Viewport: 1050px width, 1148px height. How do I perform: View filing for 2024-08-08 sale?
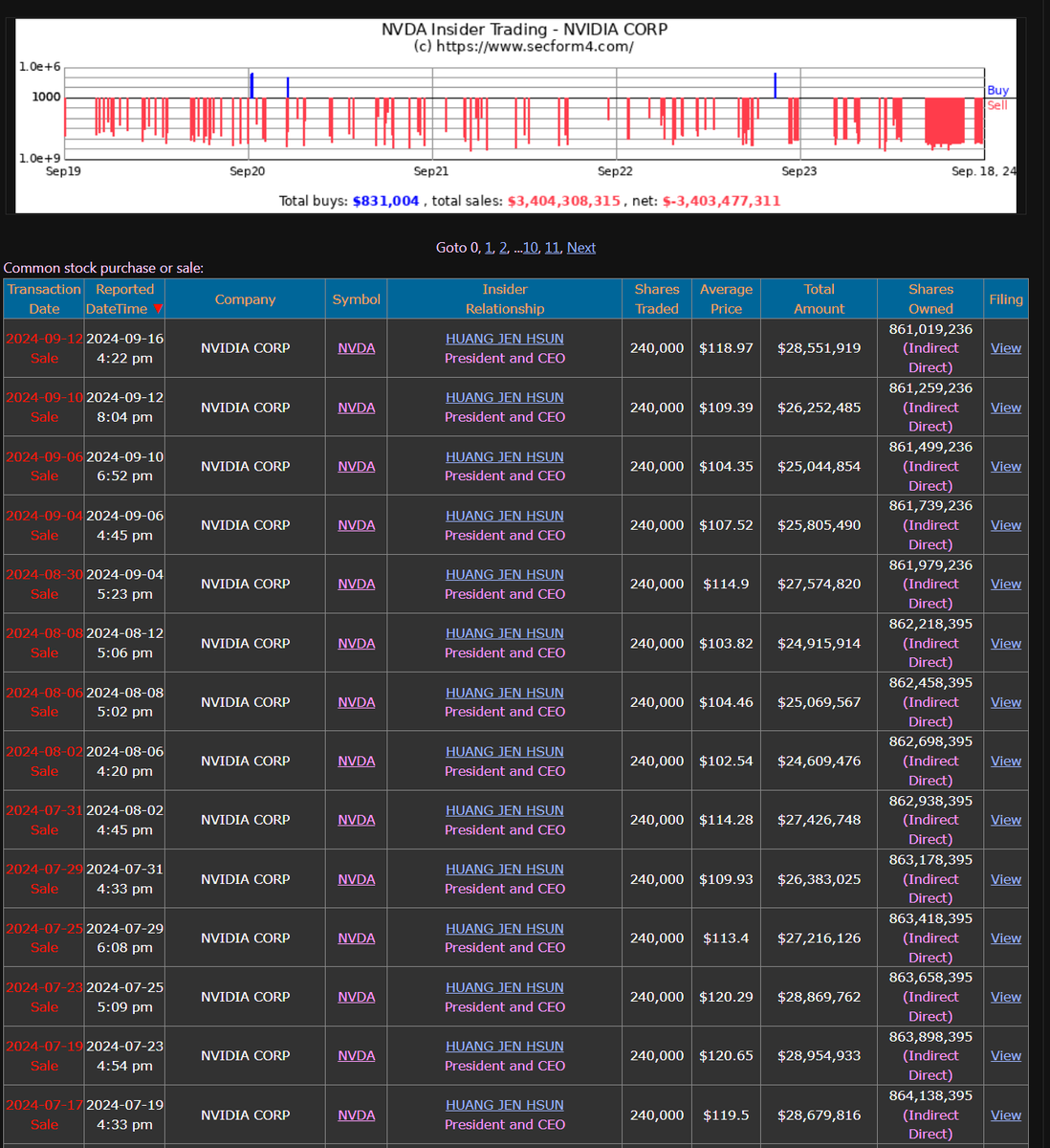(x=1006, y=644)
